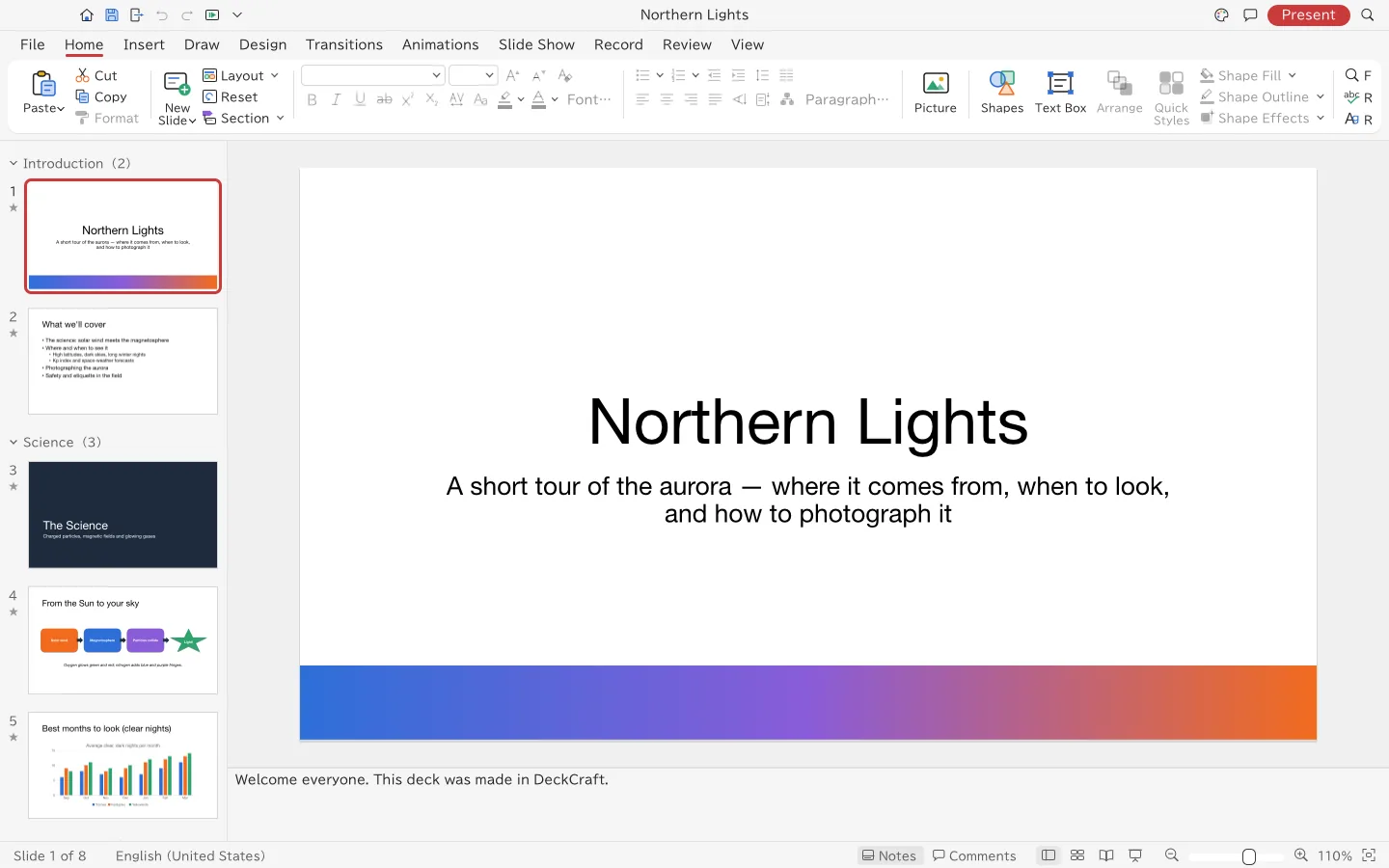Open the quick access toolbar customize chevron
1389x868 pixels.
(237, 14)
